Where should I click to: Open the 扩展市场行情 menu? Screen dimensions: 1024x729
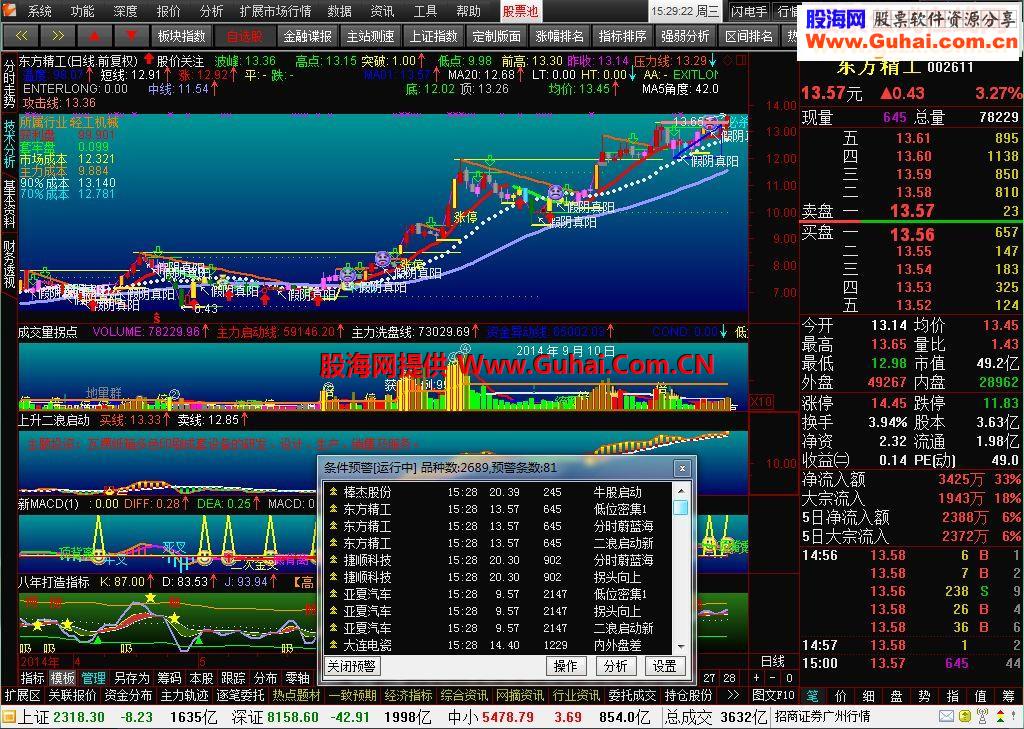[x=276, y=11]
